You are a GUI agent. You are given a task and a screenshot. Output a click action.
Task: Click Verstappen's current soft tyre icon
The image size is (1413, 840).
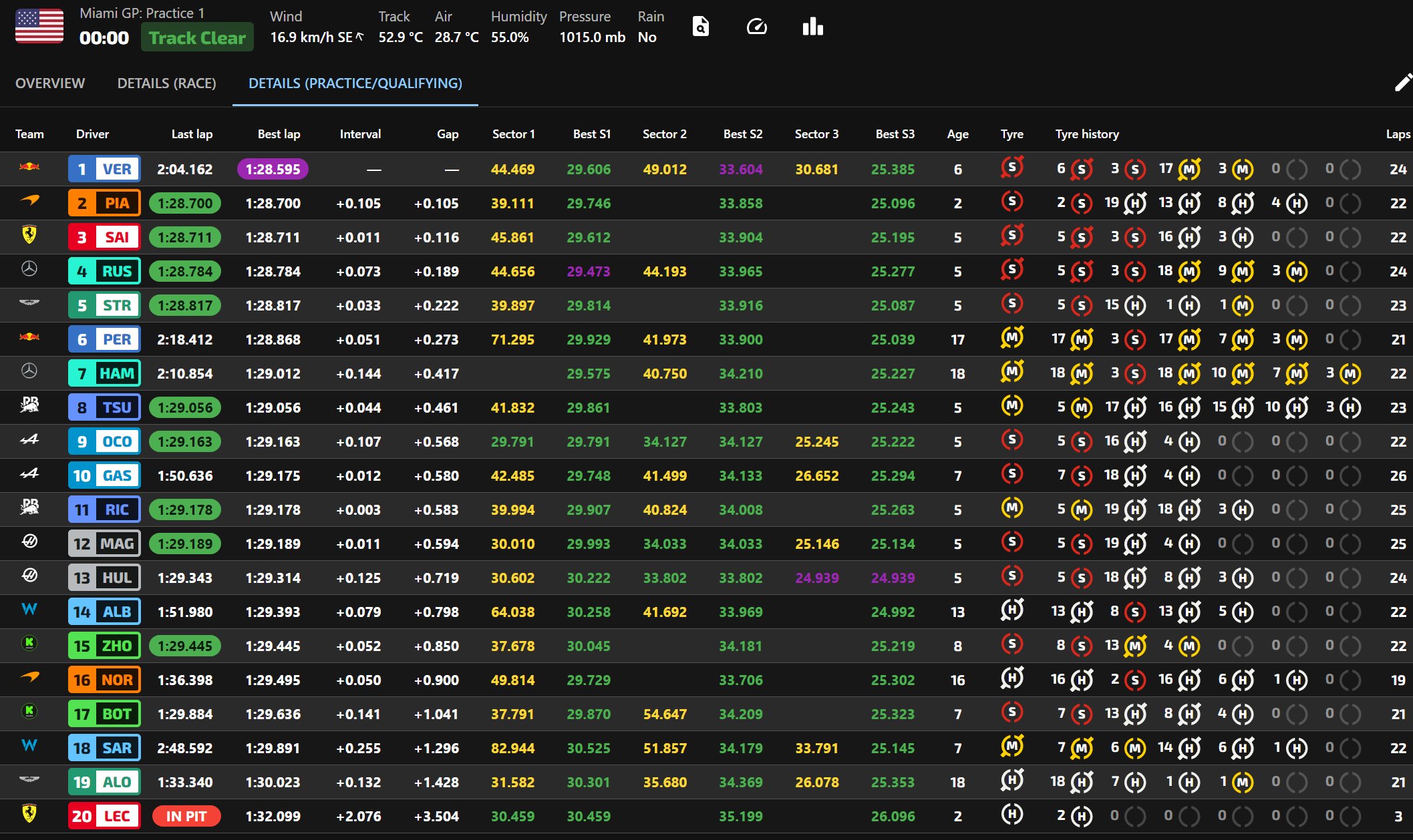(1011, 167)
